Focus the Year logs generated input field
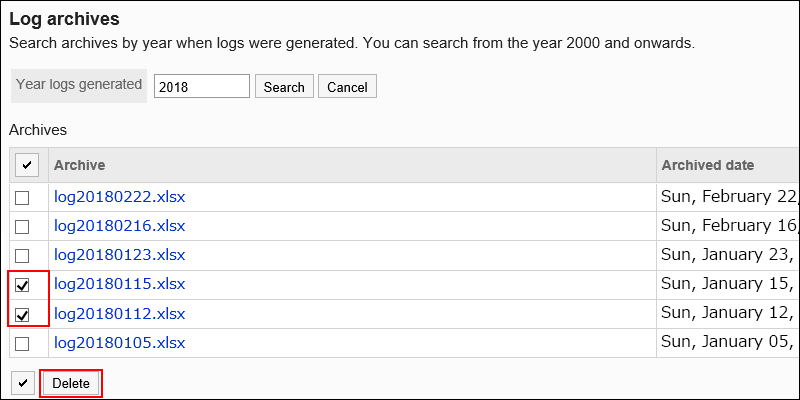Image resolution: width=800 pixels, height=400 pixels. [202, 86]
